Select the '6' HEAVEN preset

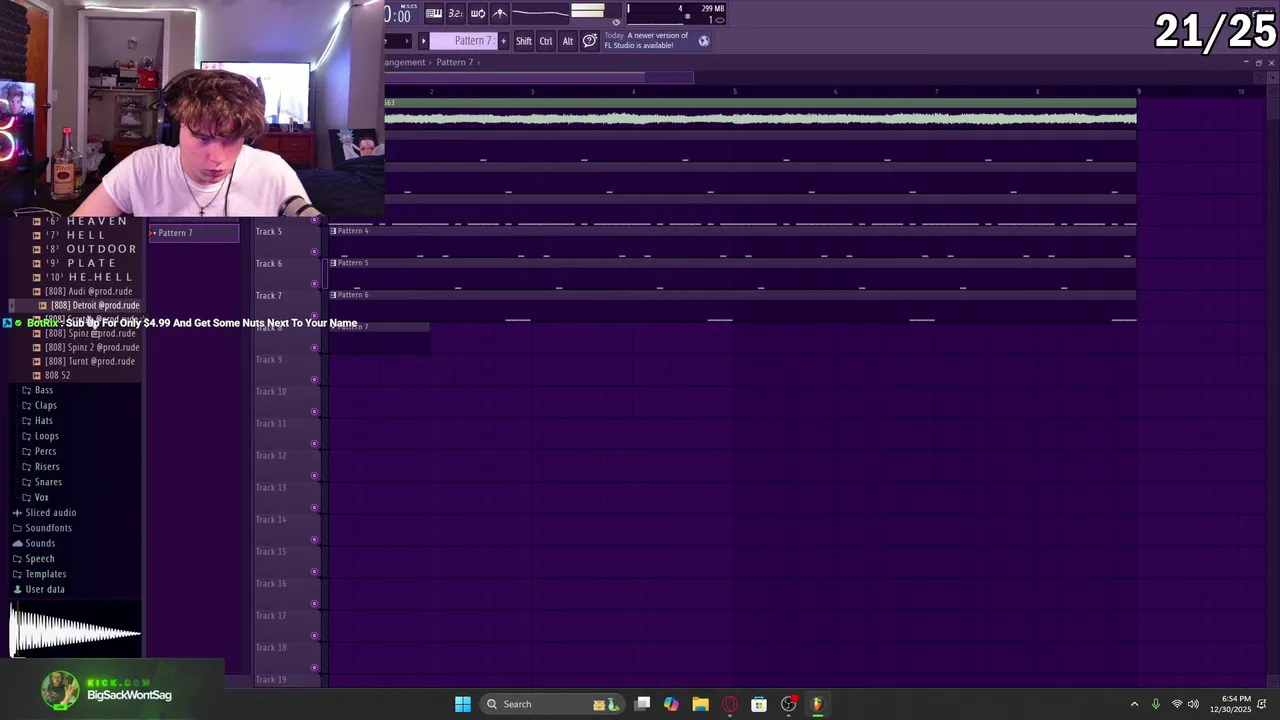coord(87,221)
